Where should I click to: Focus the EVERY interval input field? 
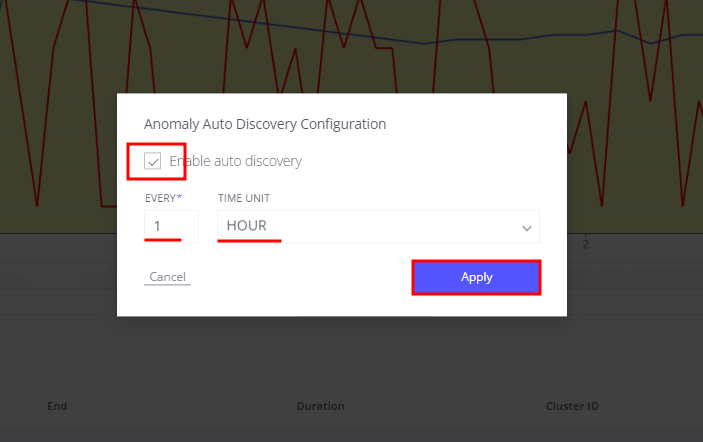(171, 225)
